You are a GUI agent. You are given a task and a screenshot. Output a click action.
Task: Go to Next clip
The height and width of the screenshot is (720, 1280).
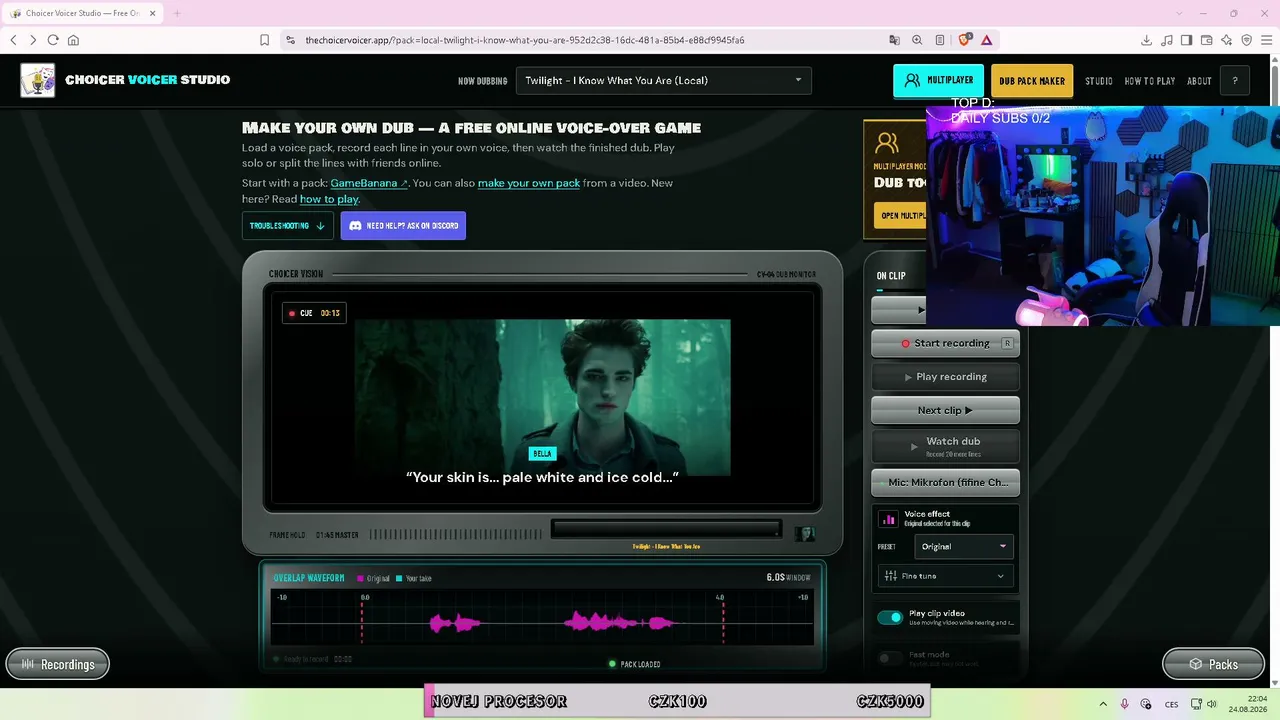[946, 410]
